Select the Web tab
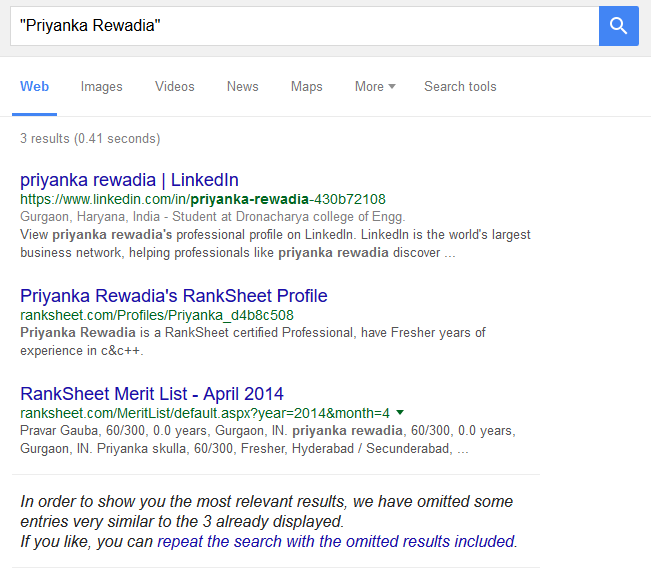The height and width of the screenshot is (573, 651). coord(34,86)
